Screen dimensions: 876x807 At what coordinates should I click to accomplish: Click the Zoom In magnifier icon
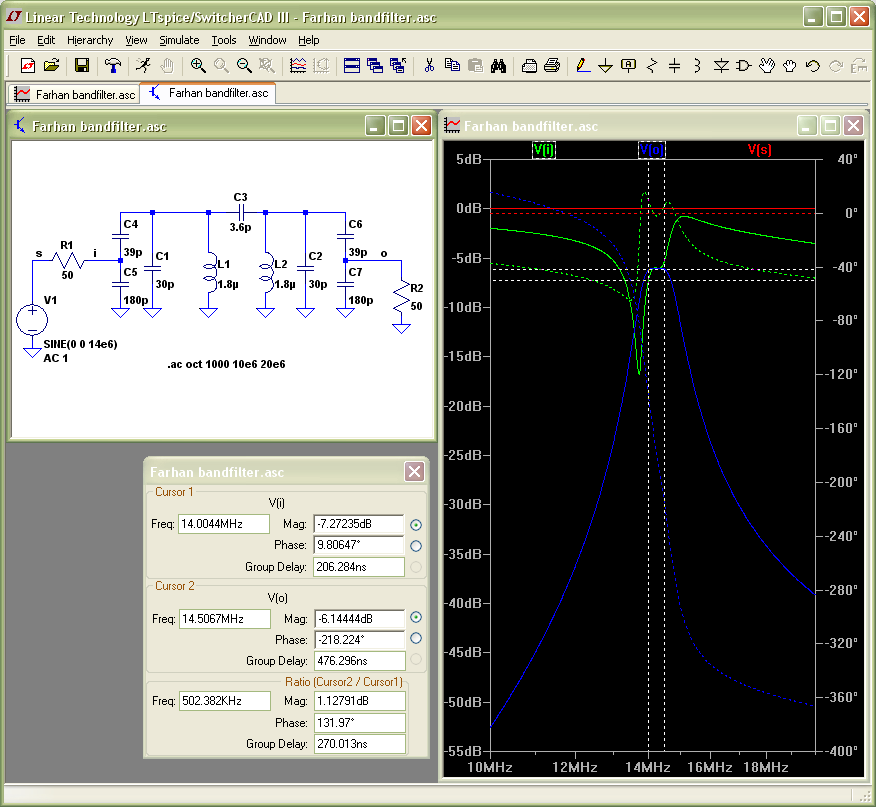pyautogui.click(x=198, y=66)
